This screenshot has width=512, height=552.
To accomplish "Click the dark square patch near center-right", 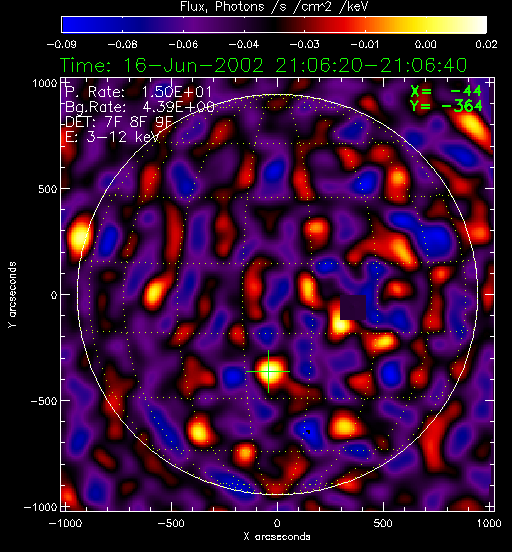I will click(353, 307).
